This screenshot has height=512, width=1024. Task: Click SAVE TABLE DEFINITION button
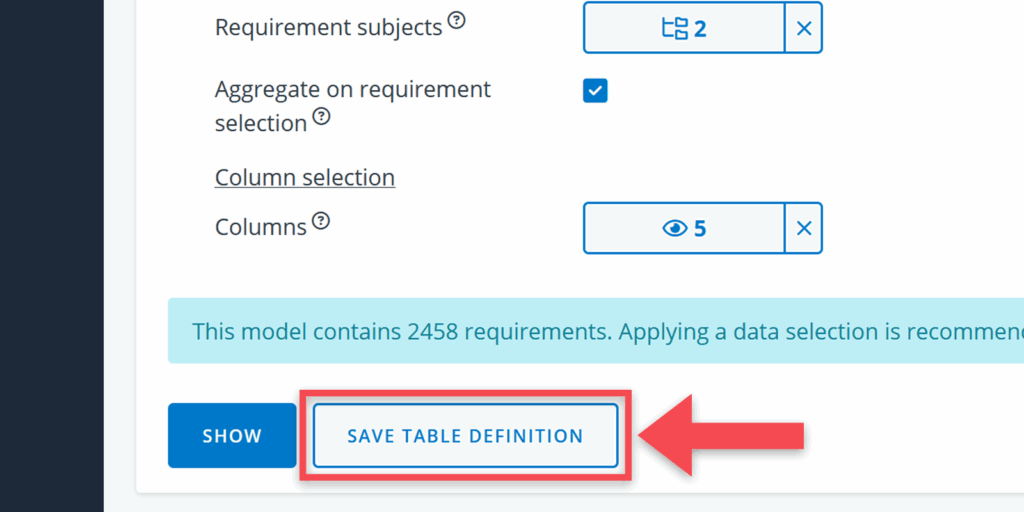click(x=465, y=436)
